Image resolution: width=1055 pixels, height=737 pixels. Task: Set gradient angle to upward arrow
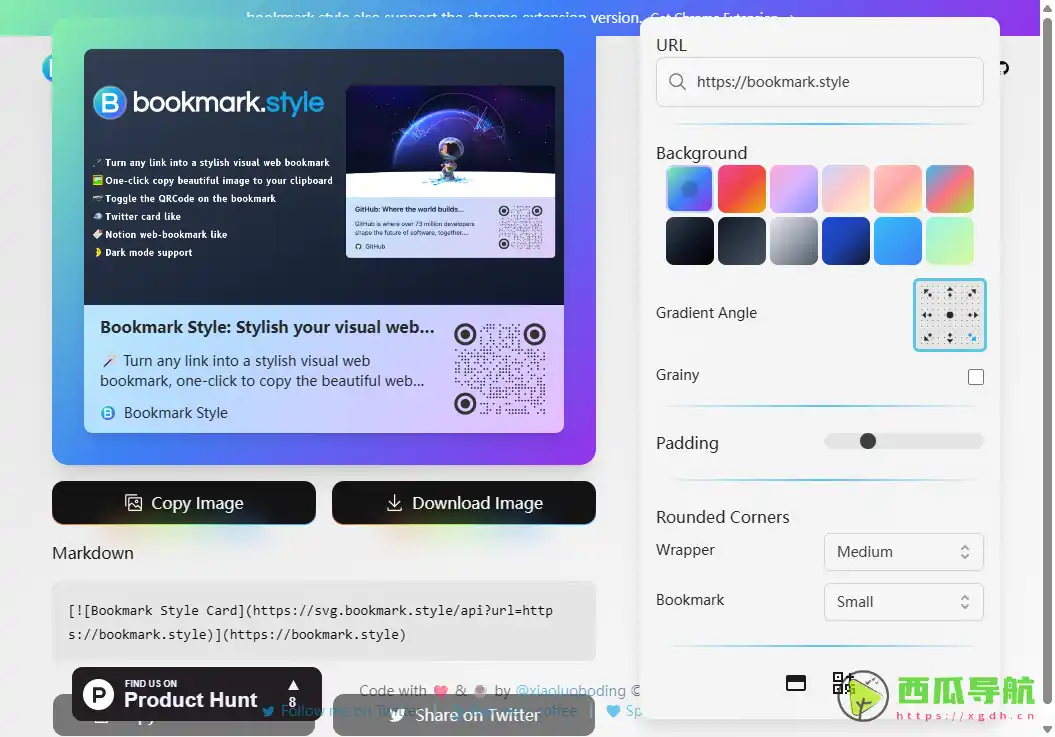pyautogui.click(x=950, y=293)
